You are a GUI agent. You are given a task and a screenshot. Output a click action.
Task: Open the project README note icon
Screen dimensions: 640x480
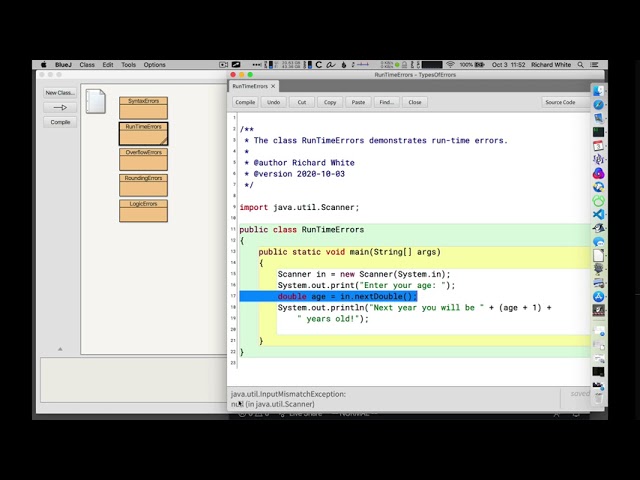click(x=96, y=101)
